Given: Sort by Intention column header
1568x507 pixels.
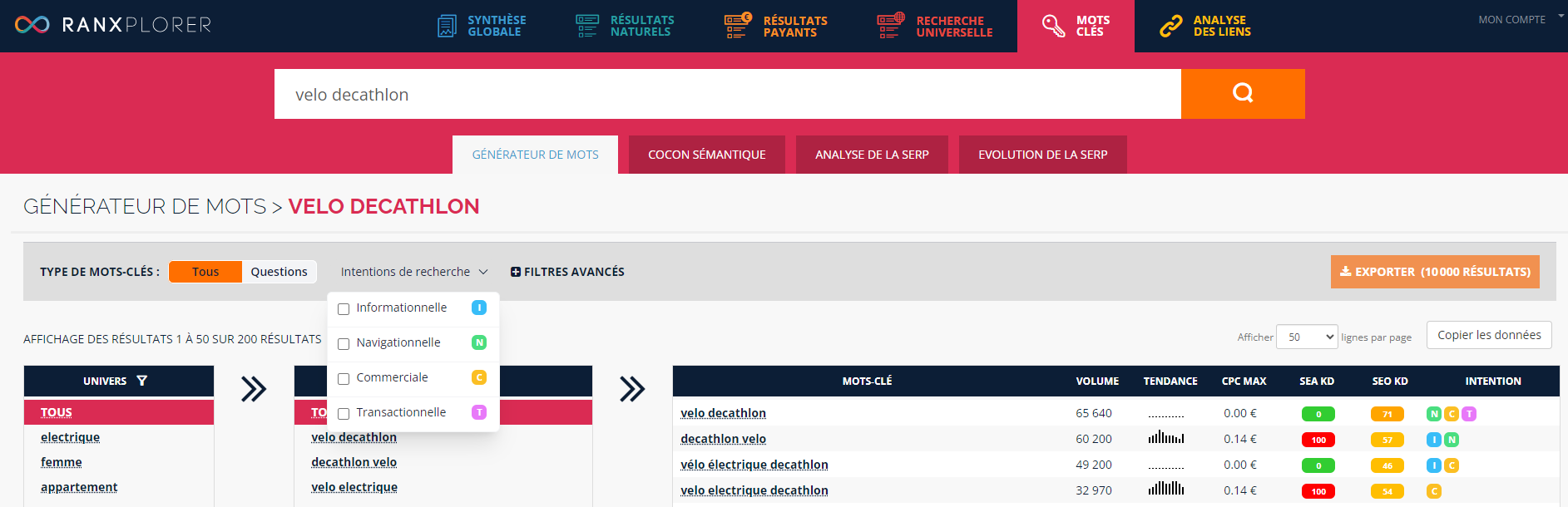Looking at the screenshot, I should [x=1493, y=381].
